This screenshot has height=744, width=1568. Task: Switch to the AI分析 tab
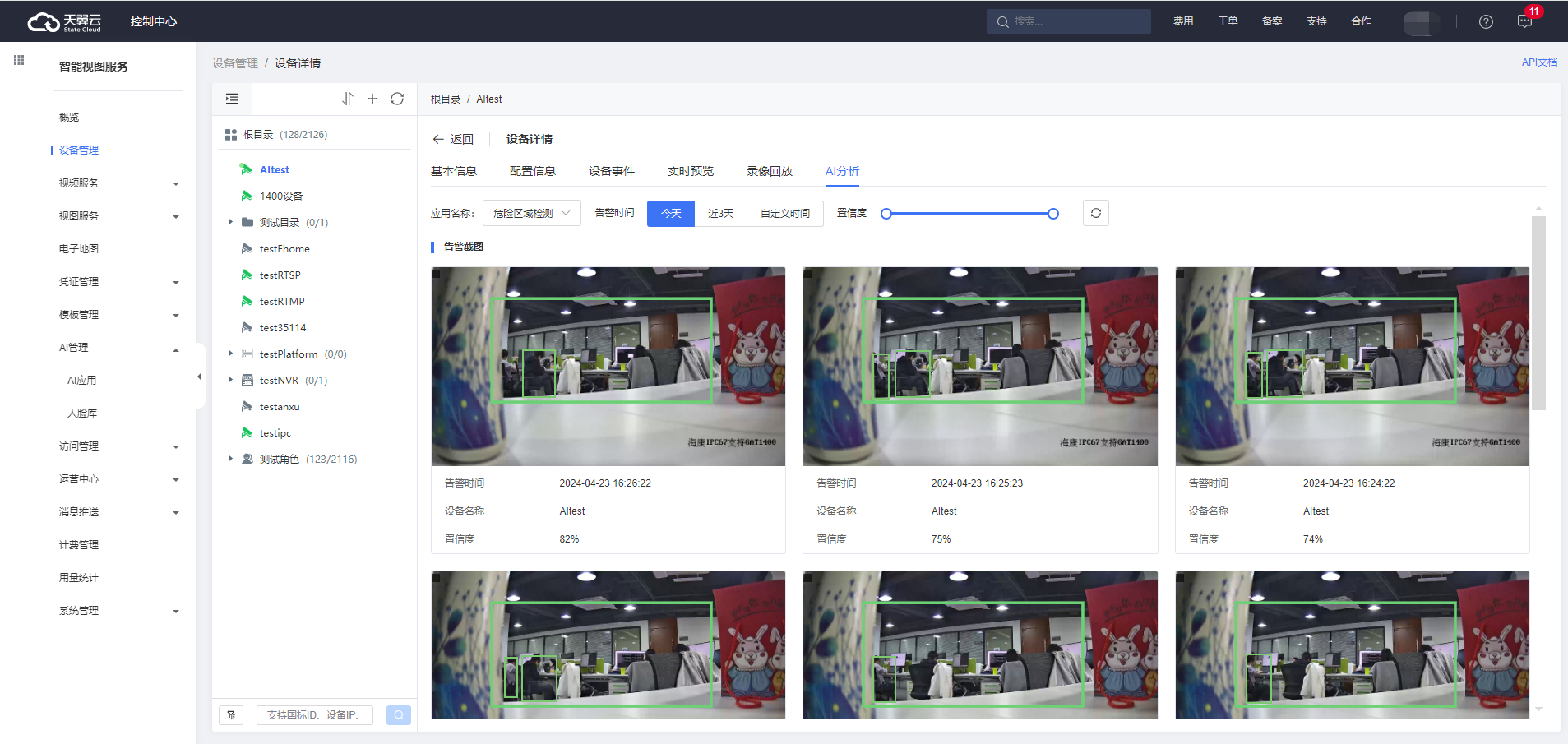click(842, 171)
